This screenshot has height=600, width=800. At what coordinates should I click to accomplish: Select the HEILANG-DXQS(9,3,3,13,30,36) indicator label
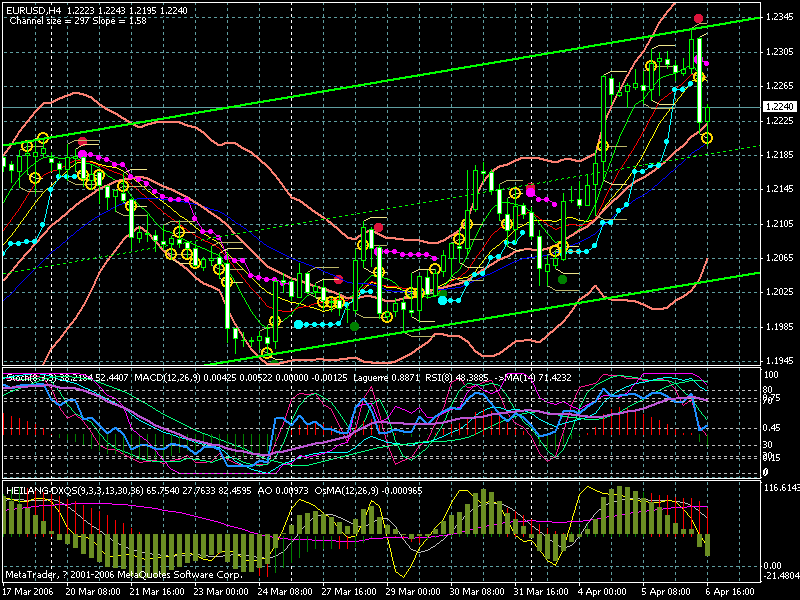click(129, 491)
